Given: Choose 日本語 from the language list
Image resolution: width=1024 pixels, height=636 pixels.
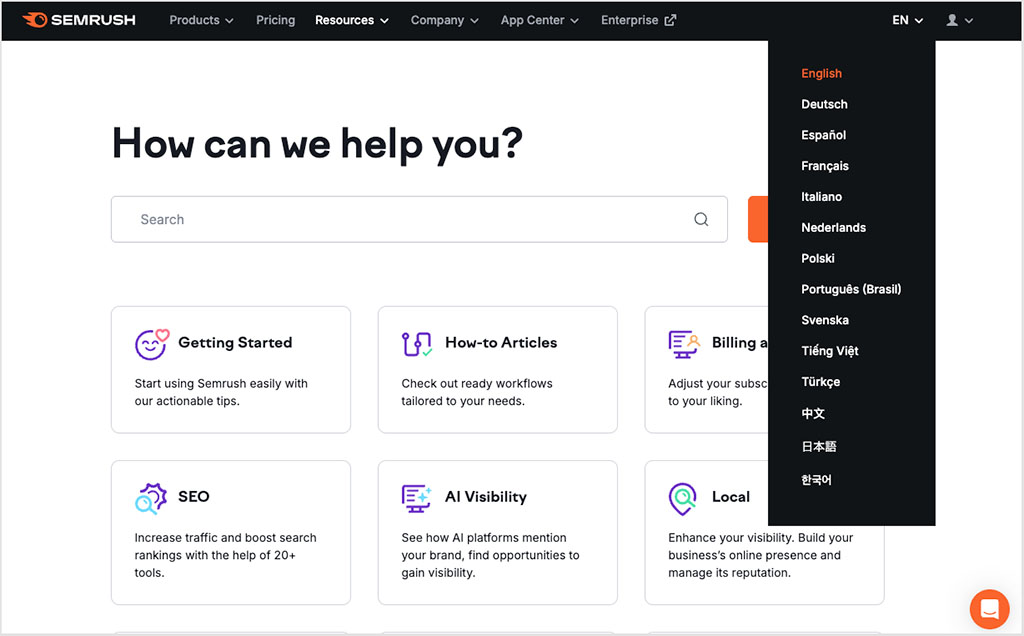Looking at the screenshot, I should 818,448.
